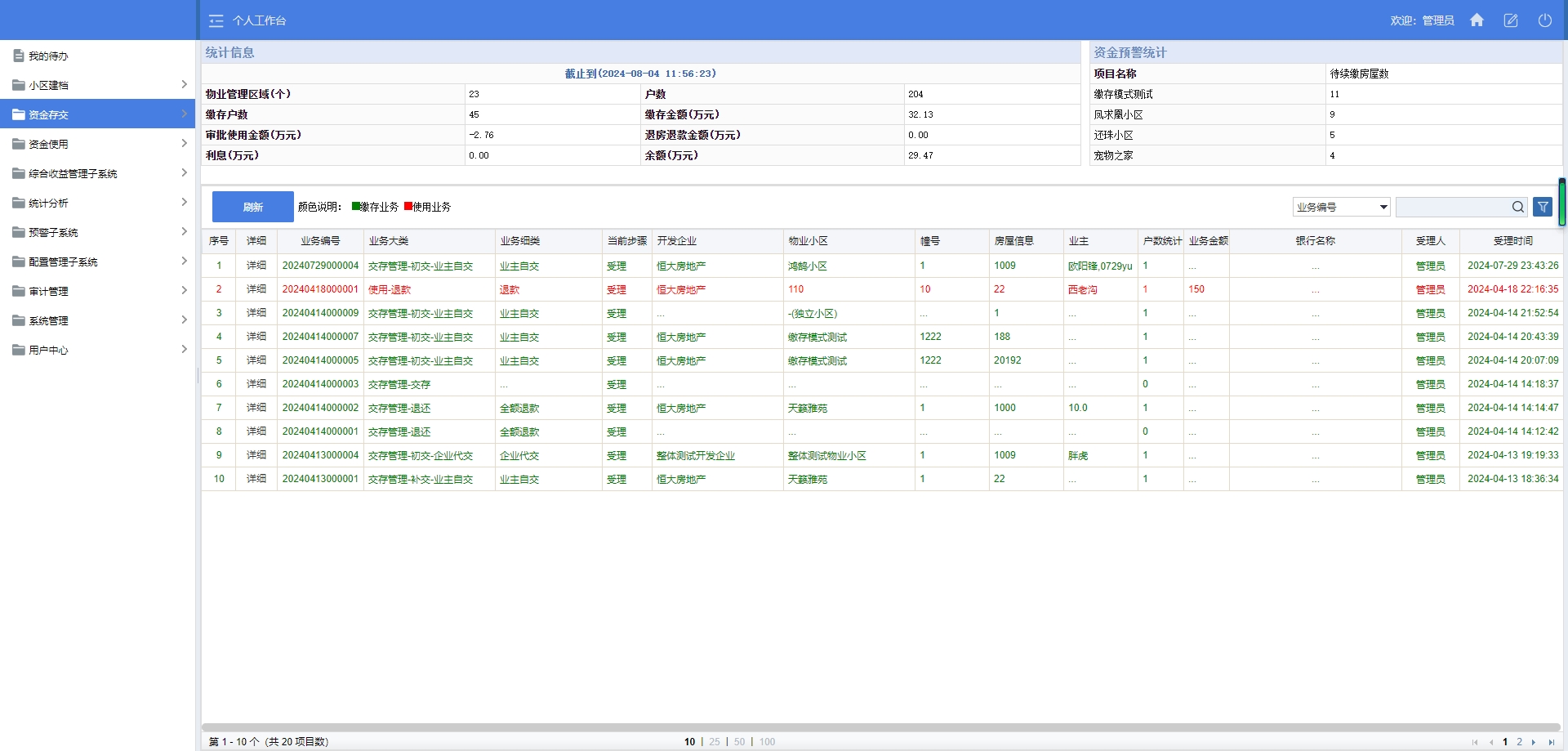Click folder icon beside 用户中心

click(x=19, y=350)
